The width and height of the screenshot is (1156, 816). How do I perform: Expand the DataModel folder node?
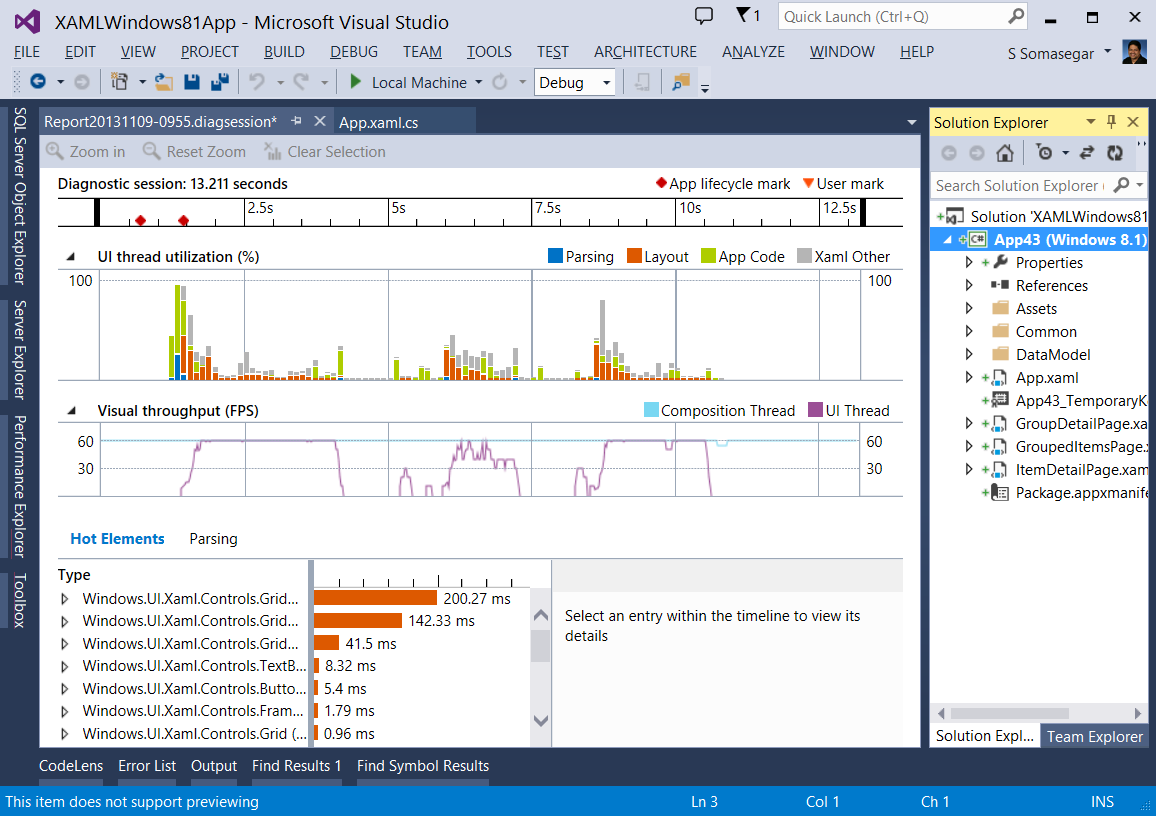pyautogui.click(x=969, y=354)
